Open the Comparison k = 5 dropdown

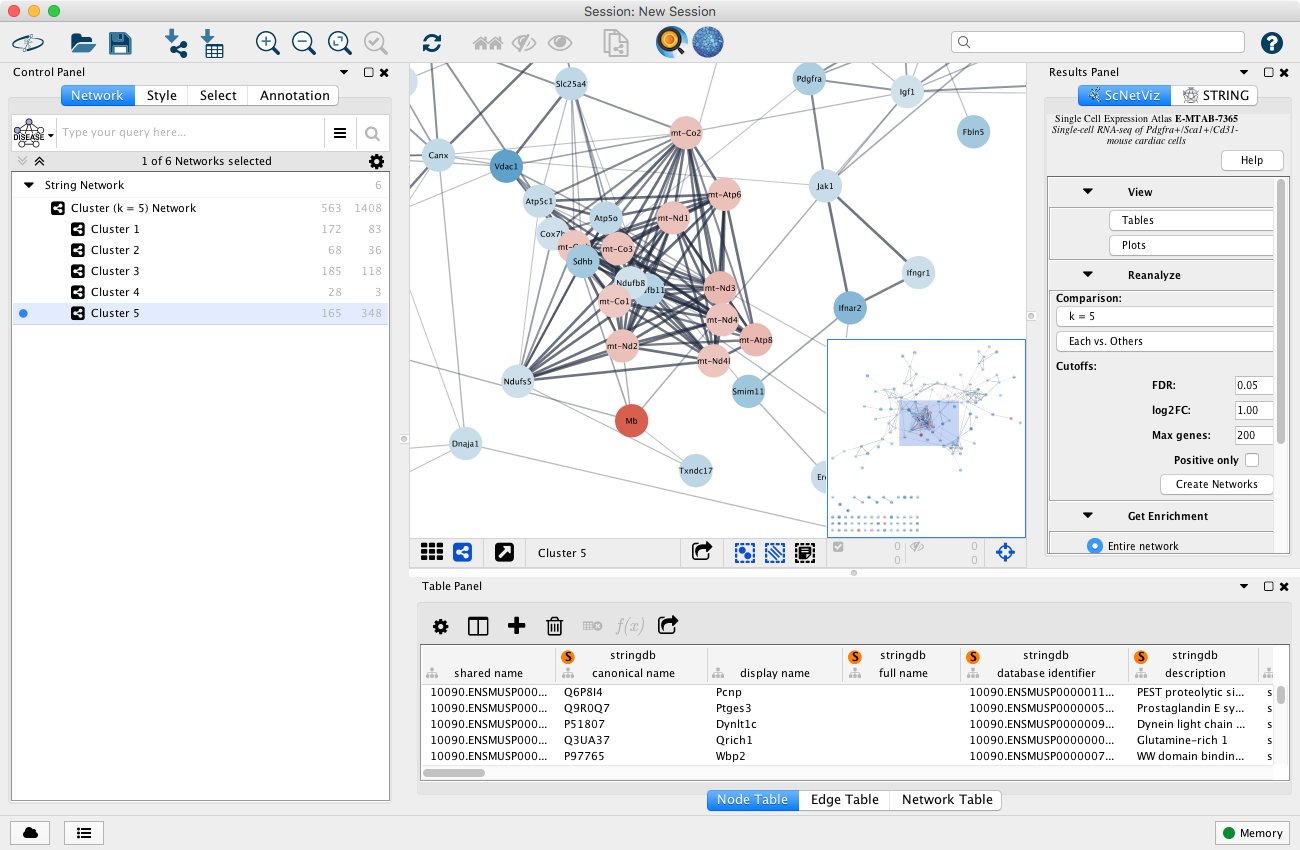click(x=1164, y=316)
